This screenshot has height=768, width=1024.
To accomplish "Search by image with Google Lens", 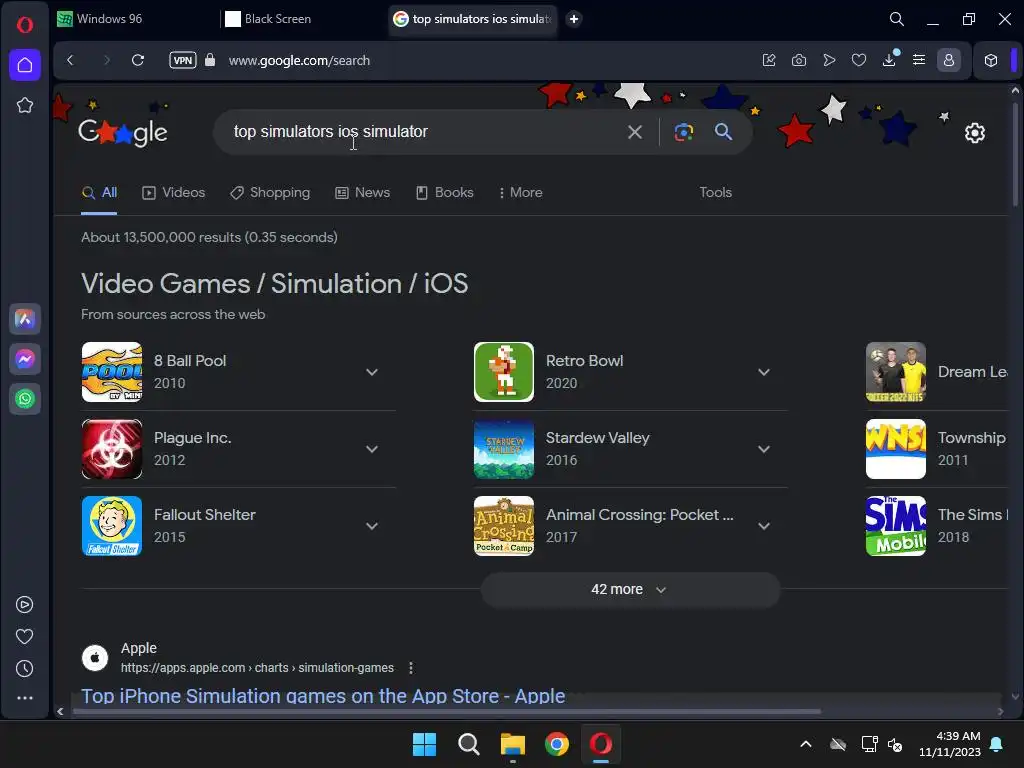I will click(684, 132).
